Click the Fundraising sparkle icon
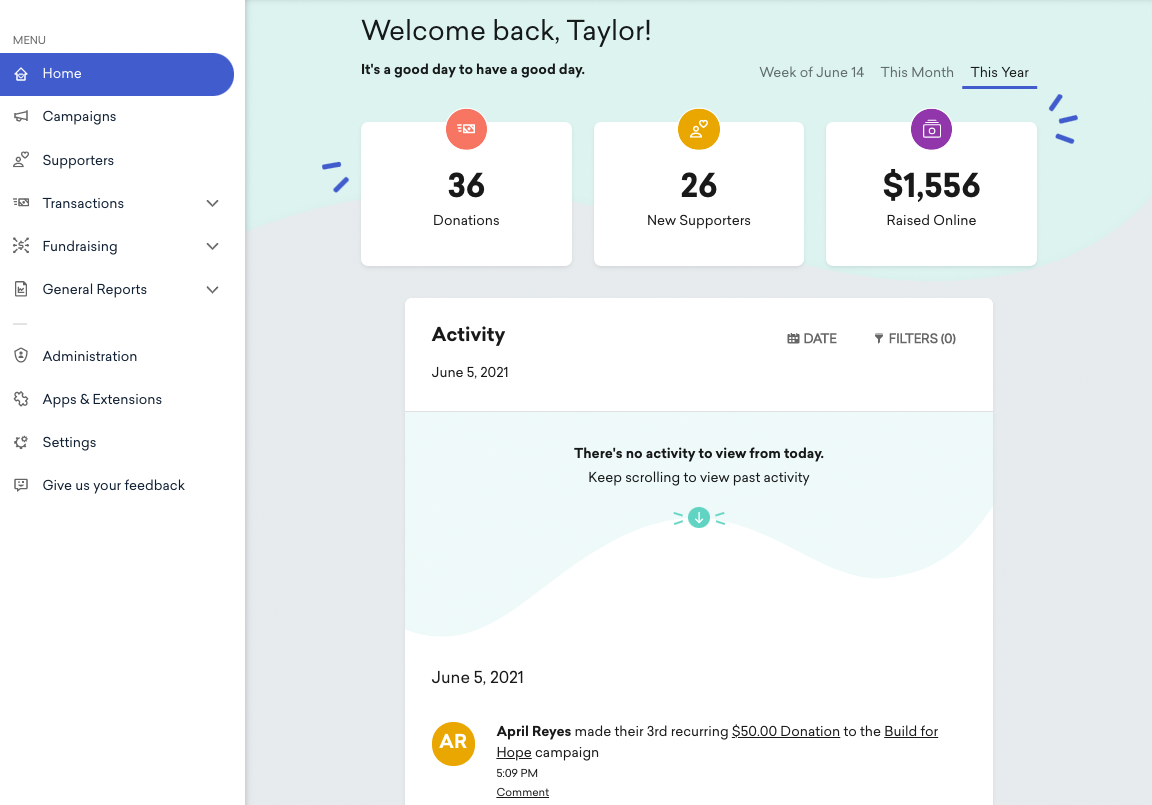This screenshot has height=805, width=1152. click(x=21, y=246)
